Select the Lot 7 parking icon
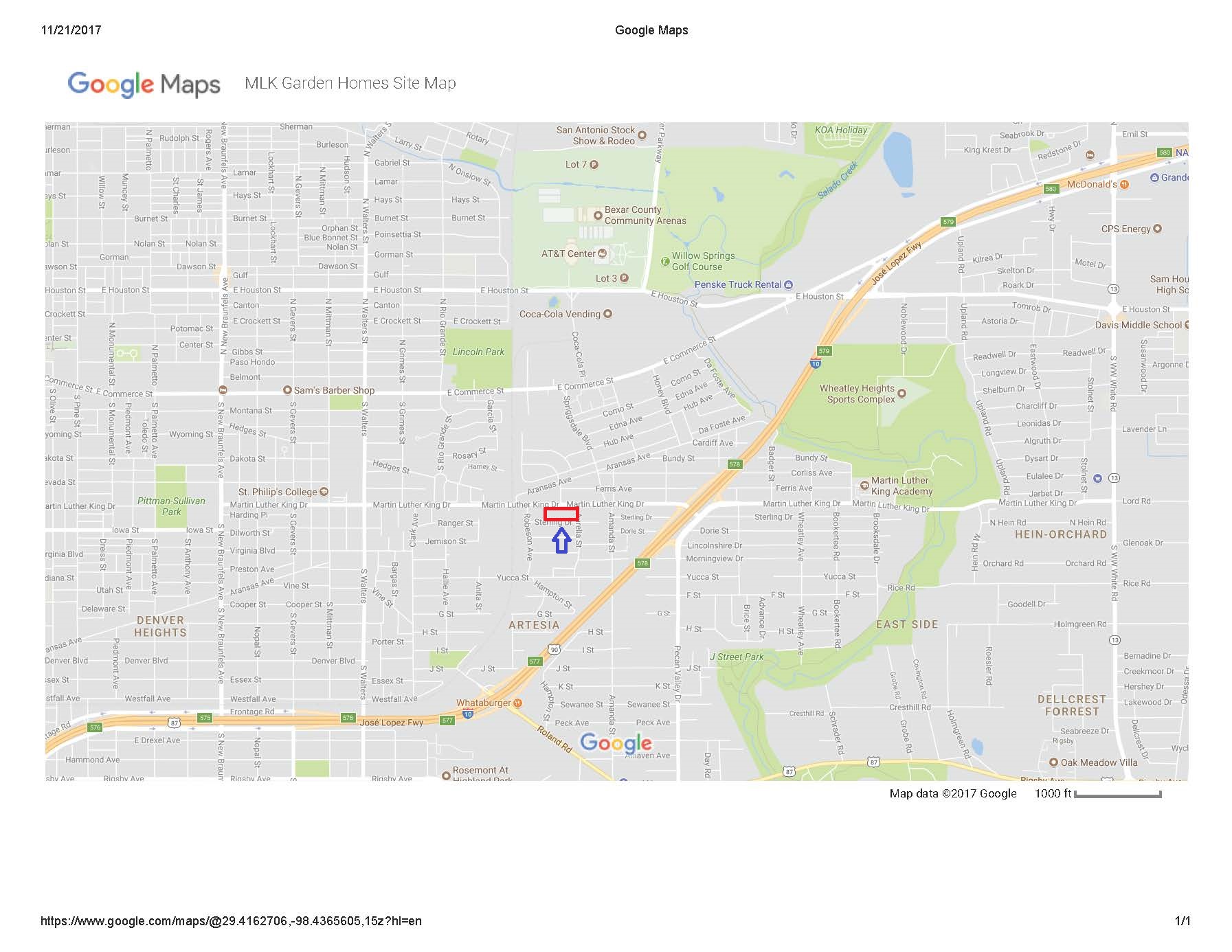This screenshot has height=952, width=1232. click(594, 165)
